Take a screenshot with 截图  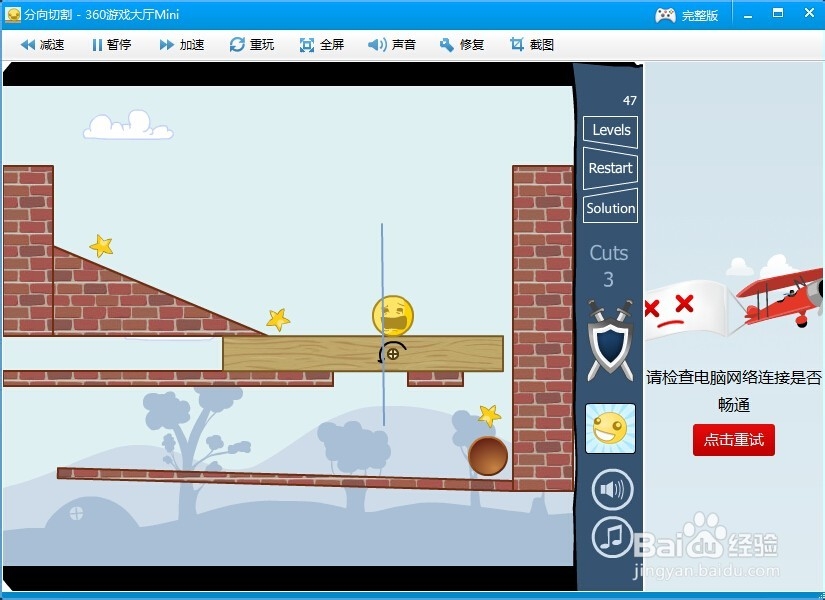[x=531, y=45]
